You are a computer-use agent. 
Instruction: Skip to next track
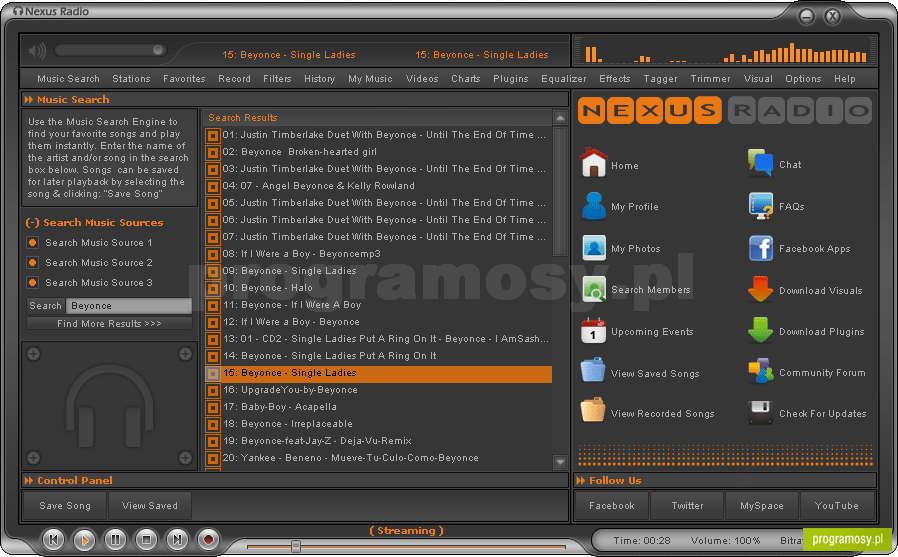tap(177, 539)
